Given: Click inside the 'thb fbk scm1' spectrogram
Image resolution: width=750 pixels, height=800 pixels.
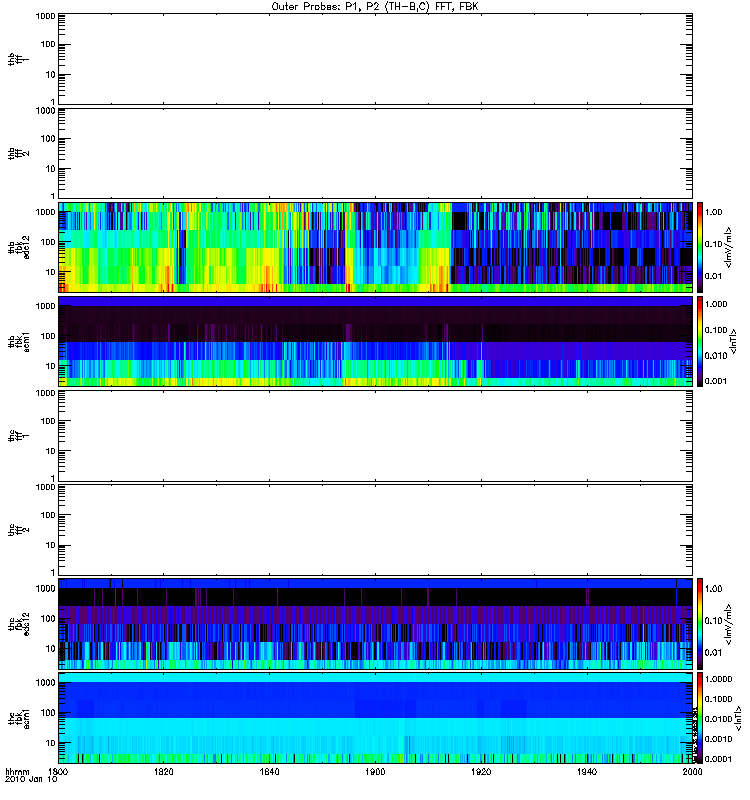Looking at the screenshot, I should (376, 341).
